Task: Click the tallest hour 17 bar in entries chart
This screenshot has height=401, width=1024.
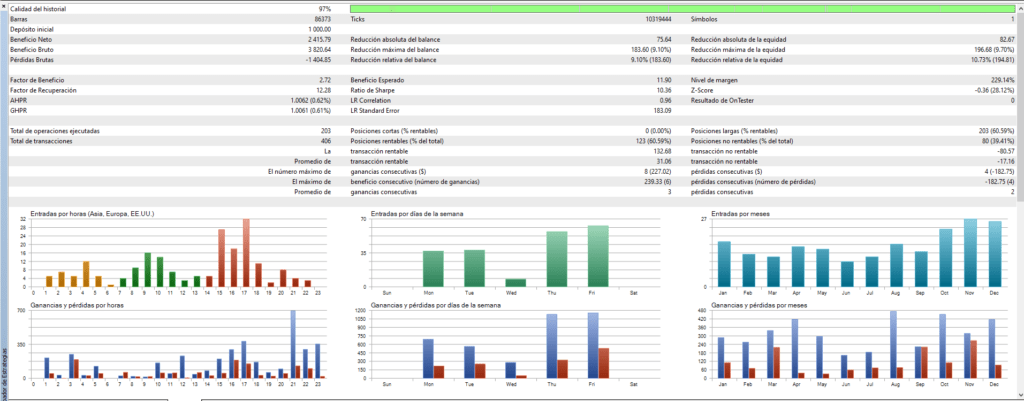Action: [246, 253]
